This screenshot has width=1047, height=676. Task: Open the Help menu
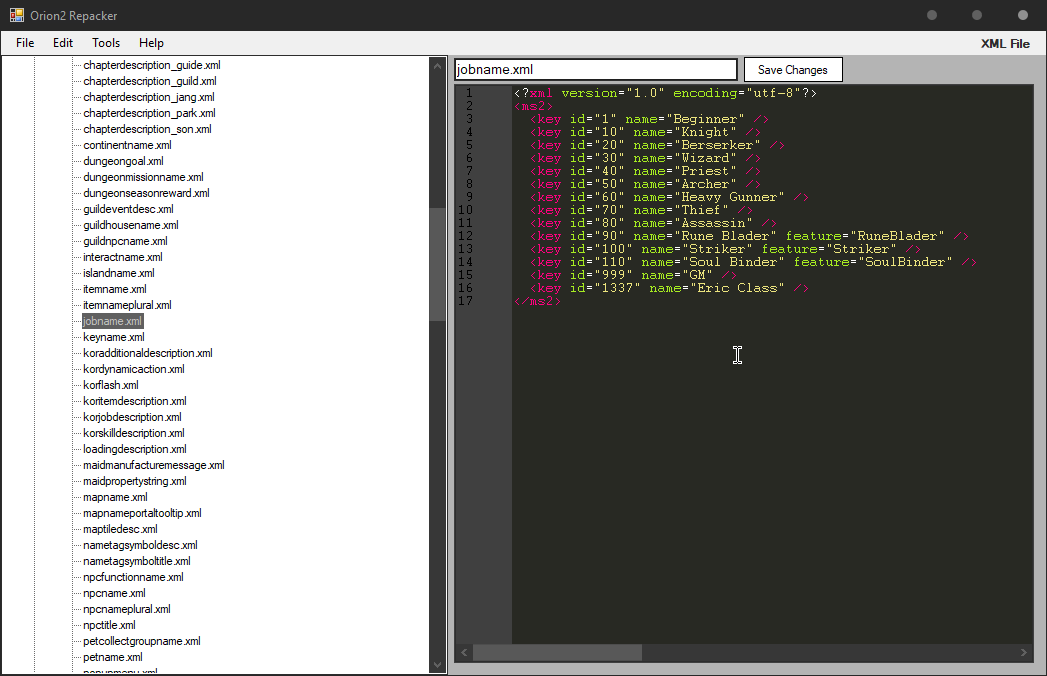[151, 43]
